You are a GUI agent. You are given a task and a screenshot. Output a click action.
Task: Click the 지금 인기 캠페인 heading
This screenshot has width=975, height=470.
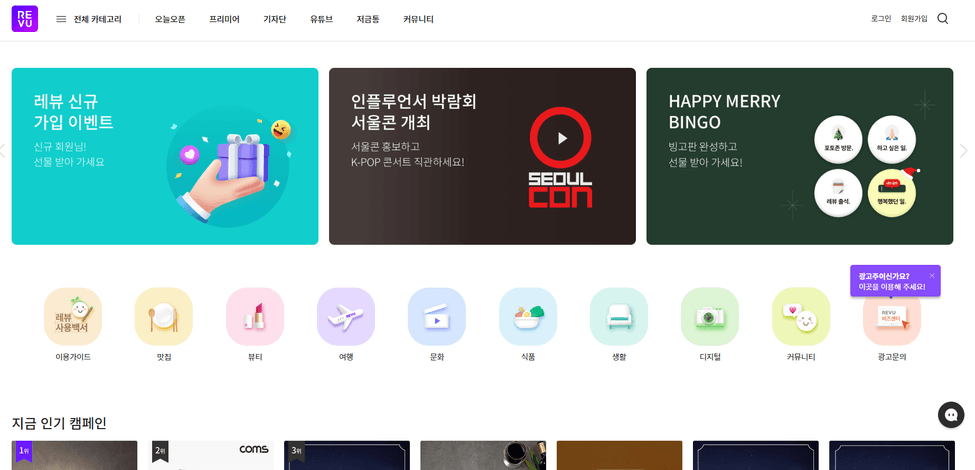pos(59,423)
